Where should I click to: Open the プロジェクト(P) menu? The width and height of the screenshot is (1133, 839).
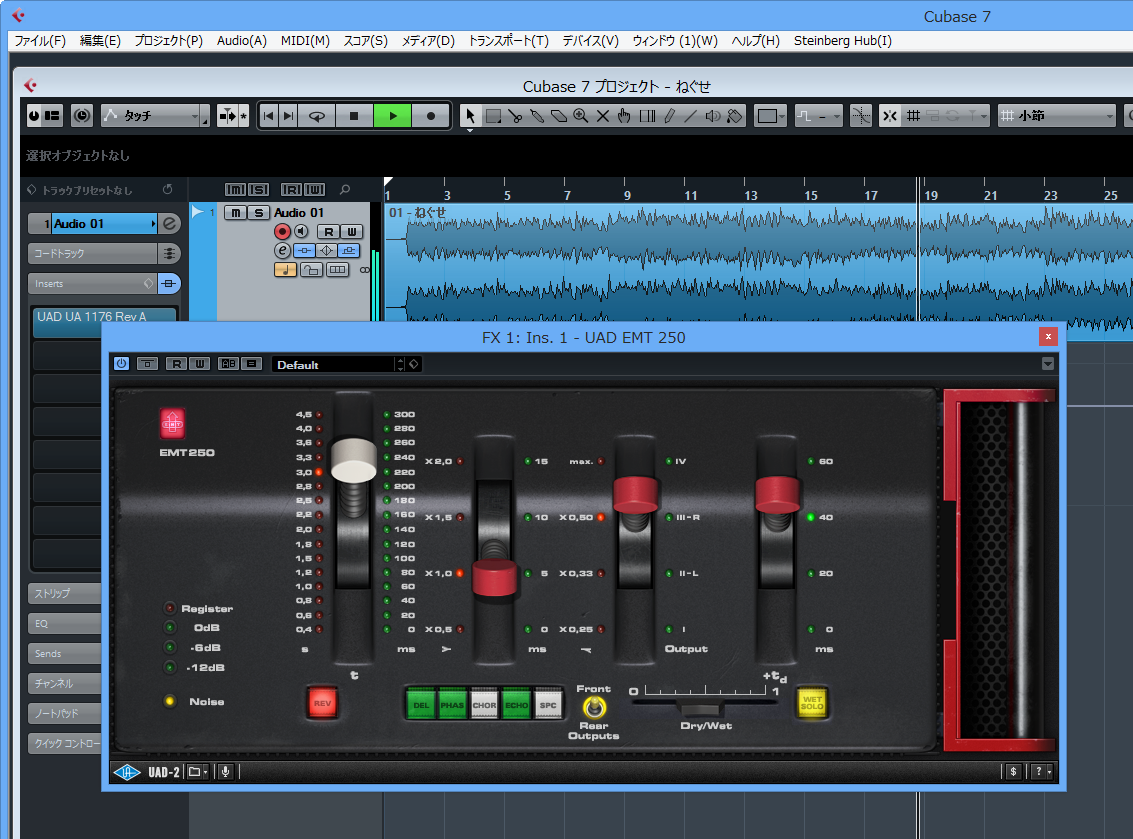[x=168, y=40]
